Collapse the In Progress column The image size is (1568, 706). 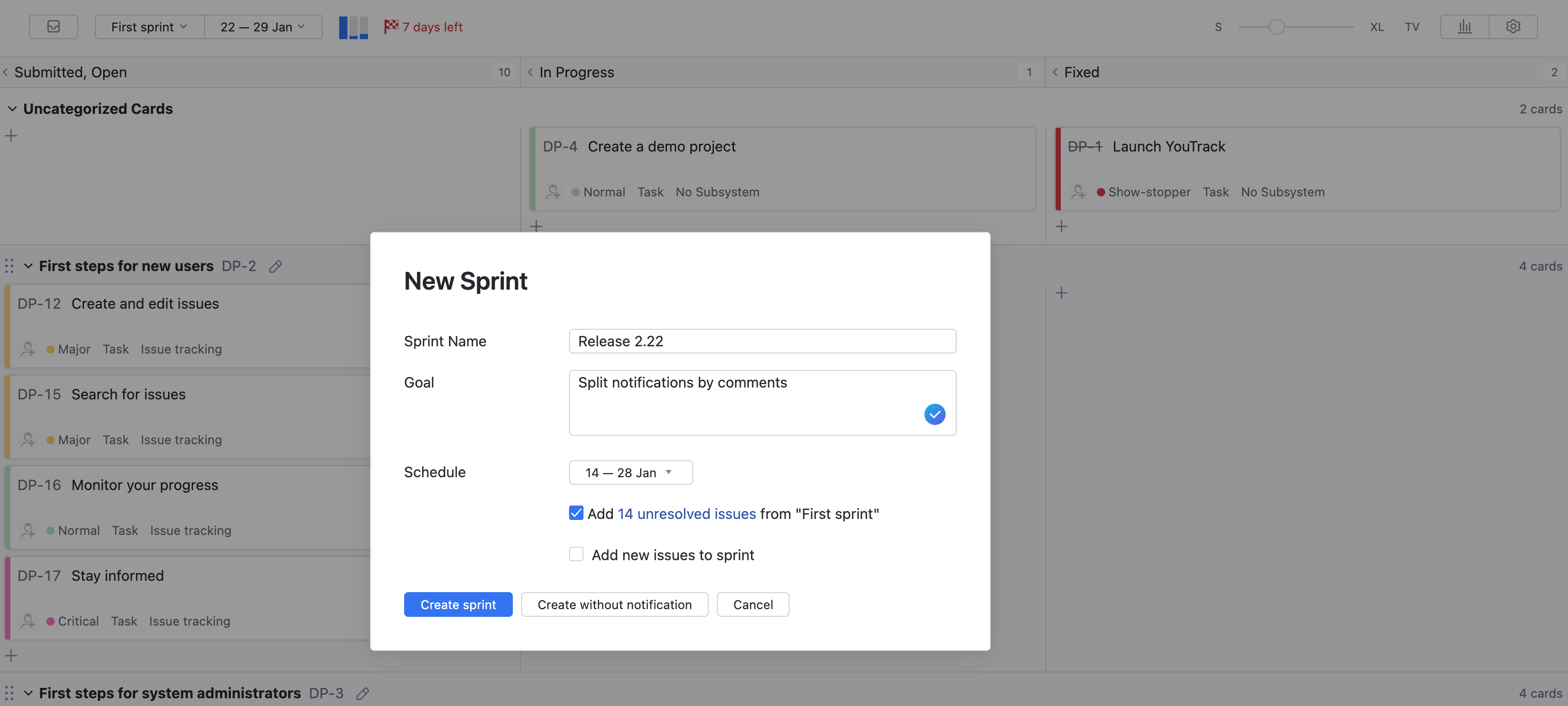click(531, 73)
